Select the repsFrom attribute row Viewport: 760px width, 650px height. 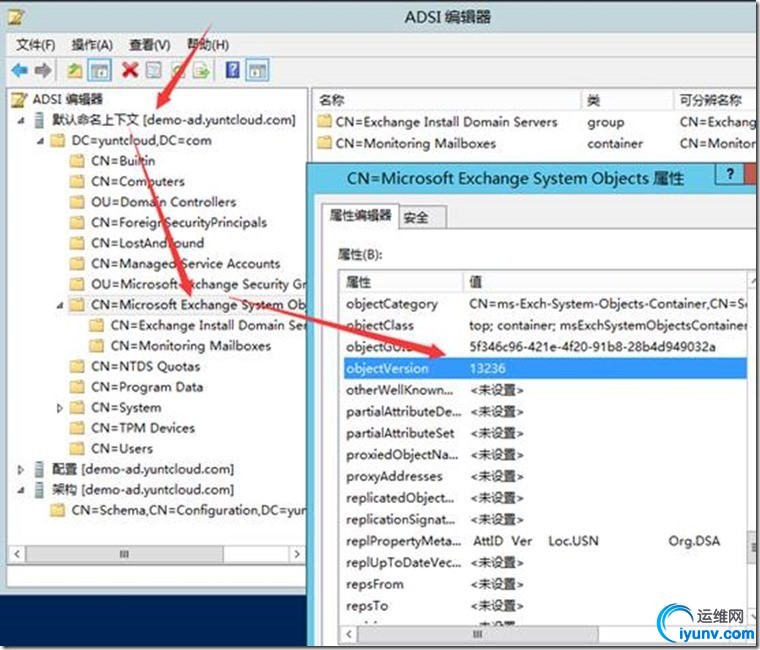click(545, 584)
